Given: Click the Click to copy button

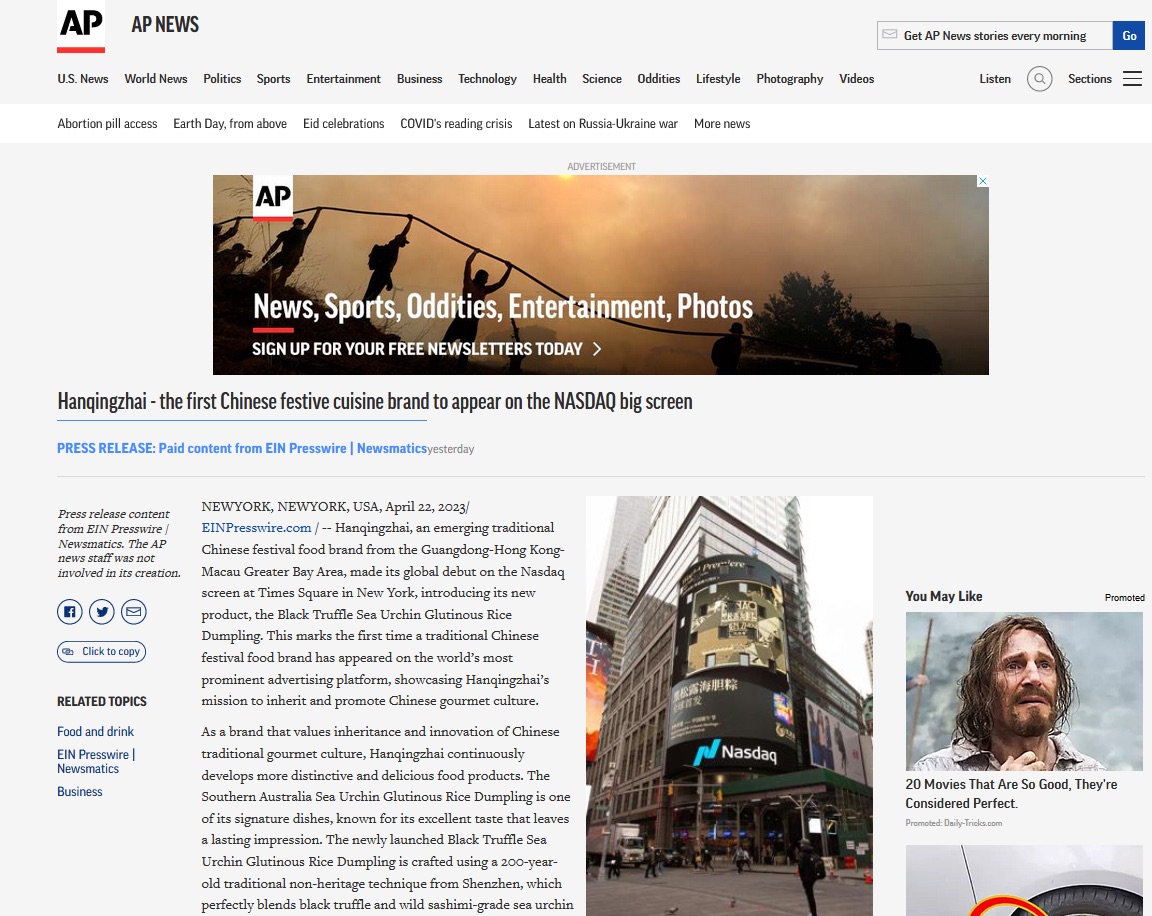Looking at the screenshot, I should coord(101,652).
